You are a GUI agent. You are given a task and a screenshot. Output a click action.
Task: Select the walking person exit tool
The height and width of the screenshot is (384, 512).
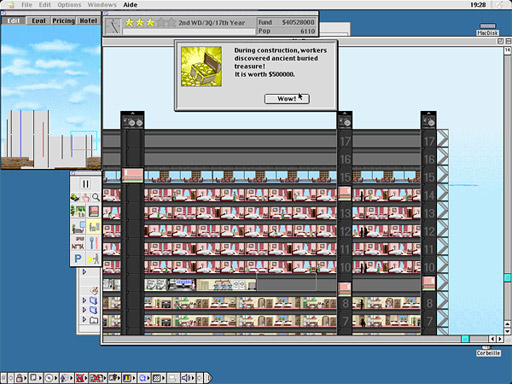coord(94,258)
